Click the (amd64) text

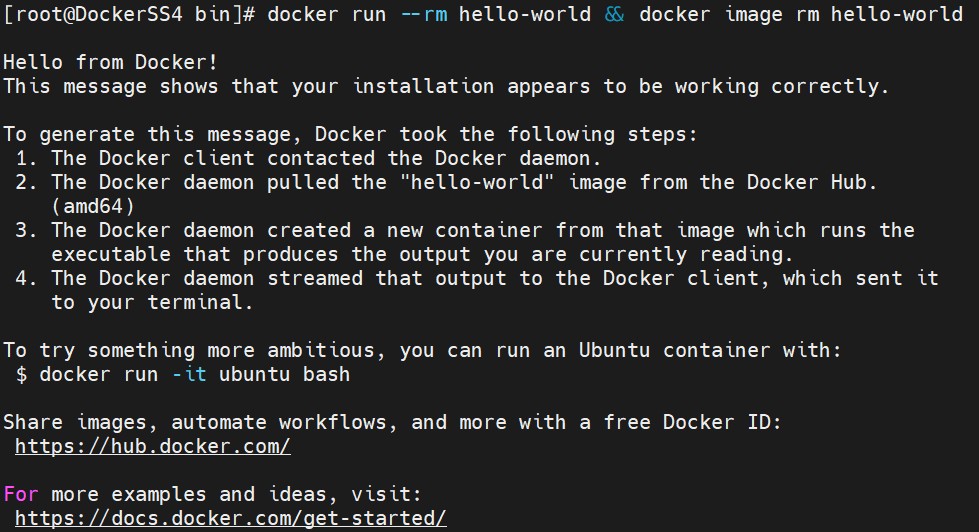click(93, 206)
